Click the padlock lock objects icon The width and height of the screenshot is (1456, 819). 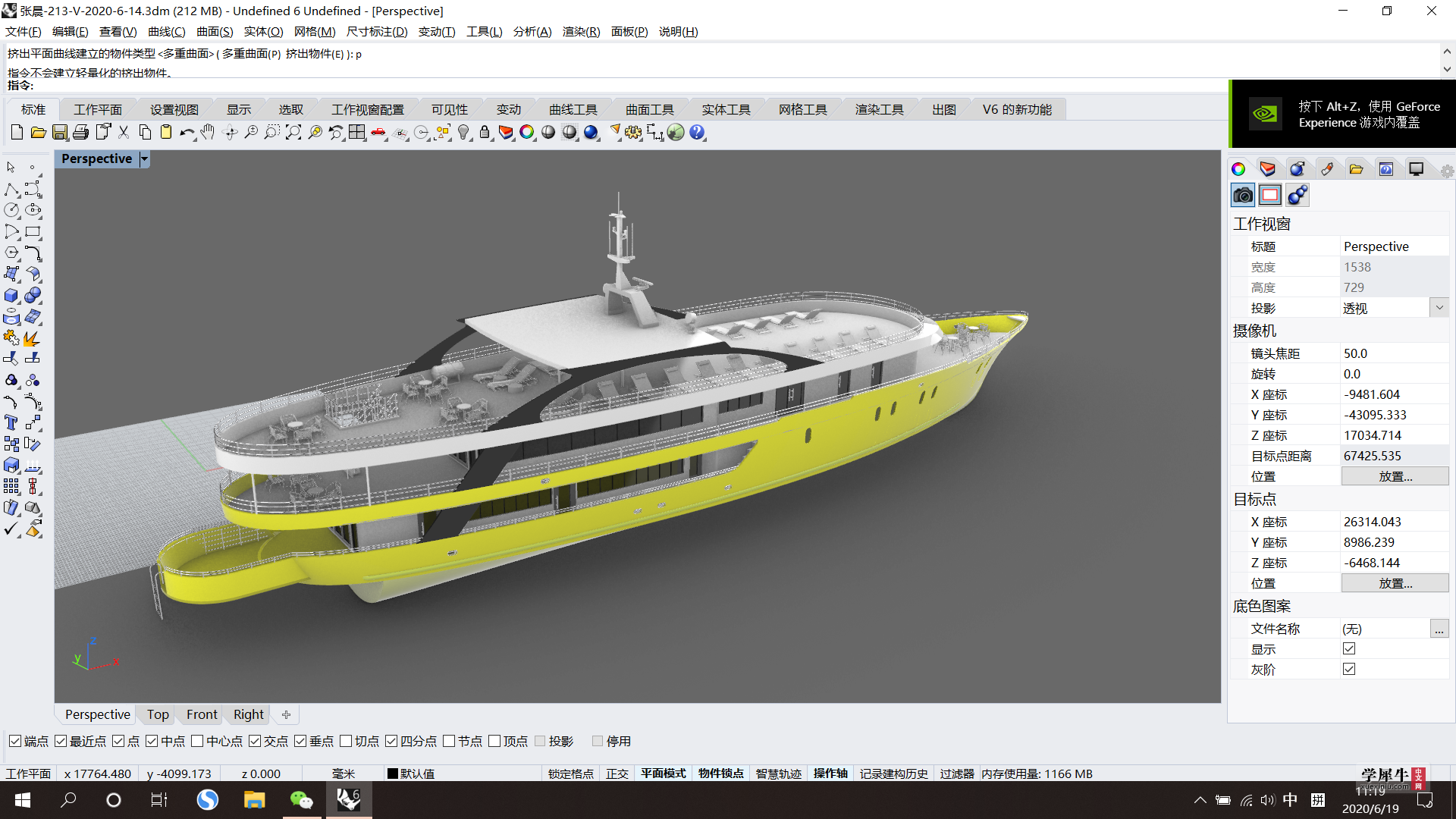[485, 133]
